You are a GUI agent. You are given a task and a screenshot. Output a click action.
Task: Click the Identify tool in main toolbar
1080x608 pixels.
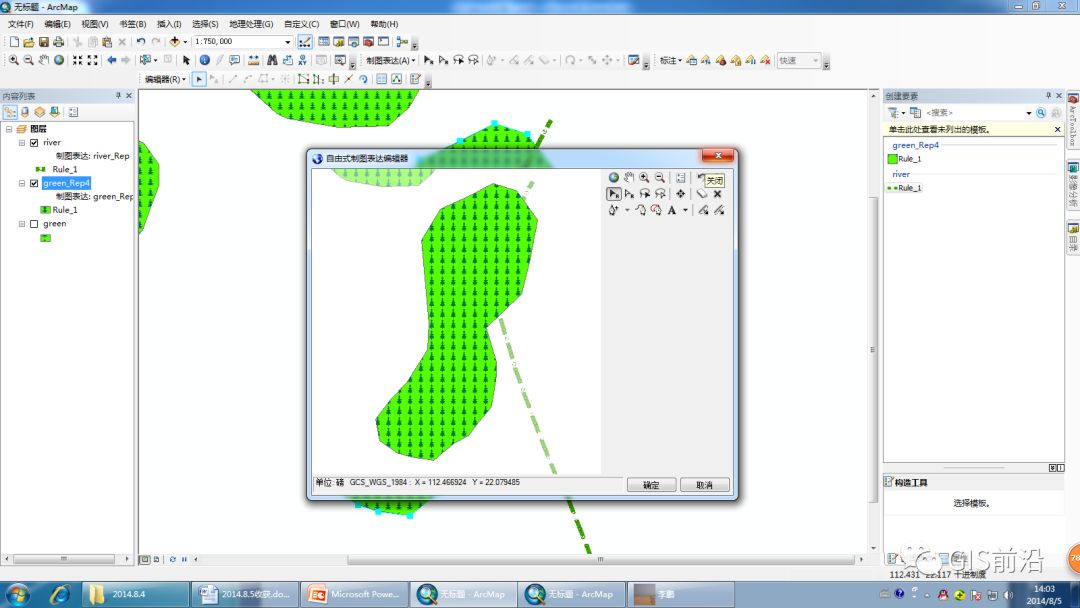[205, 60]
